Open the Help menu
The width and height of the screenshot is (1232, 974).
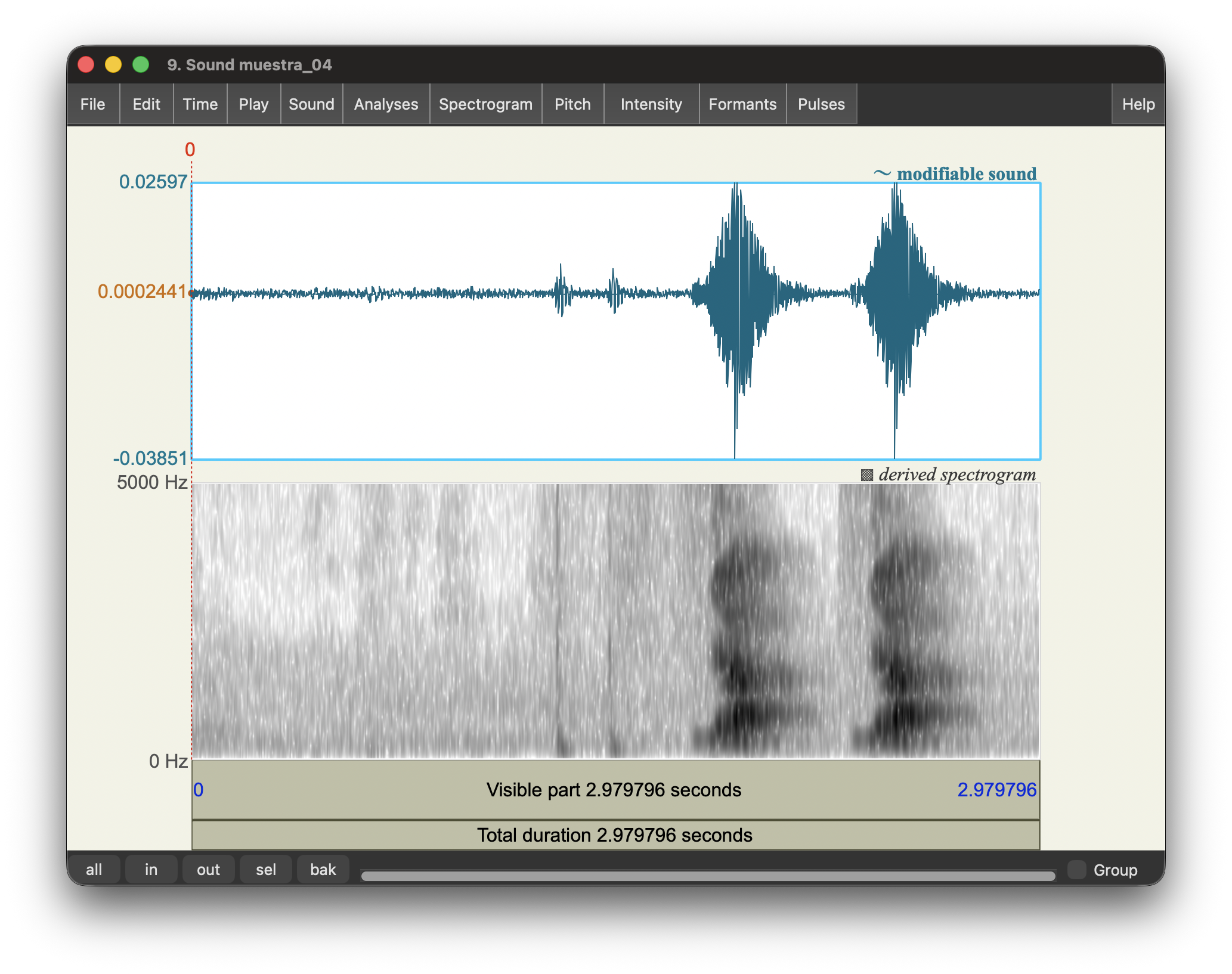[x=1137, y=104]
